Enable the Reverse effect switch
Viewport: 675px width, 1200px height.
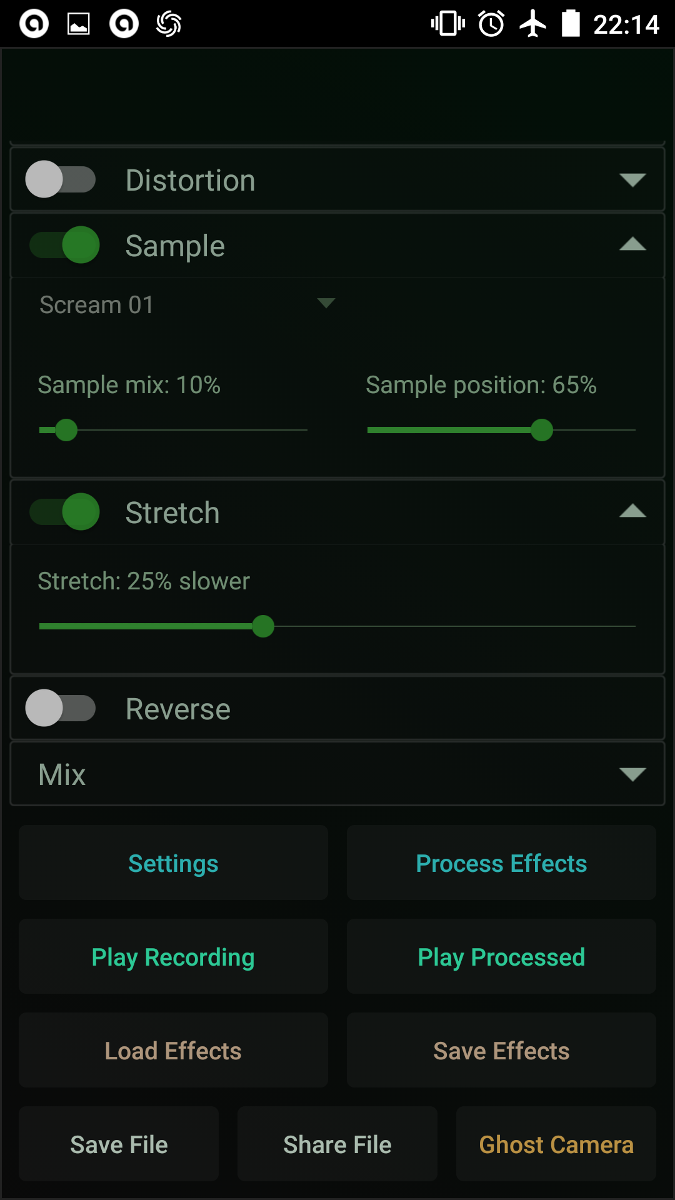click(60, 708)
